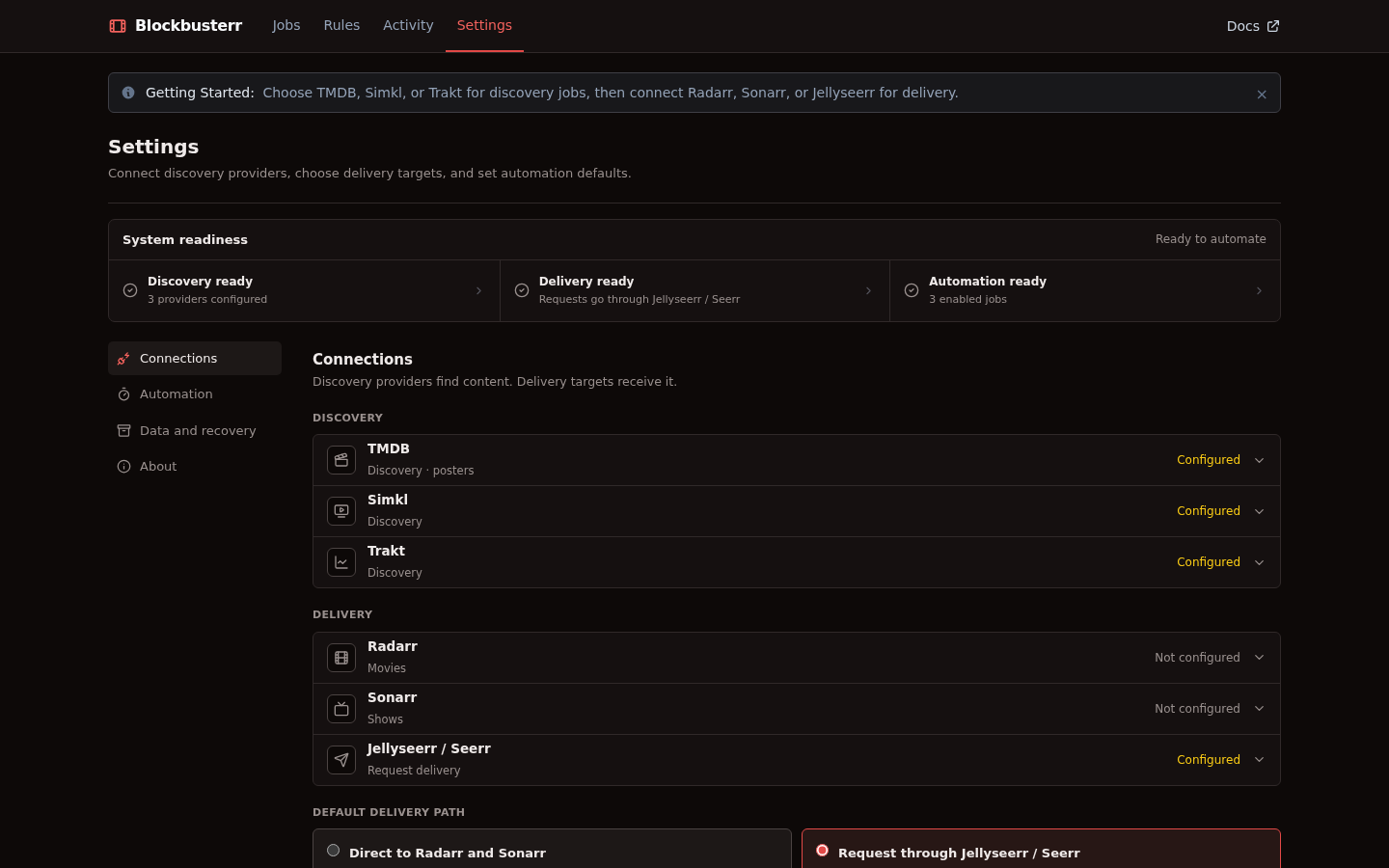Open the Rules tab
Image resolution: width=1389 pixels, height=868 pixels.
[x=341, y=25]
